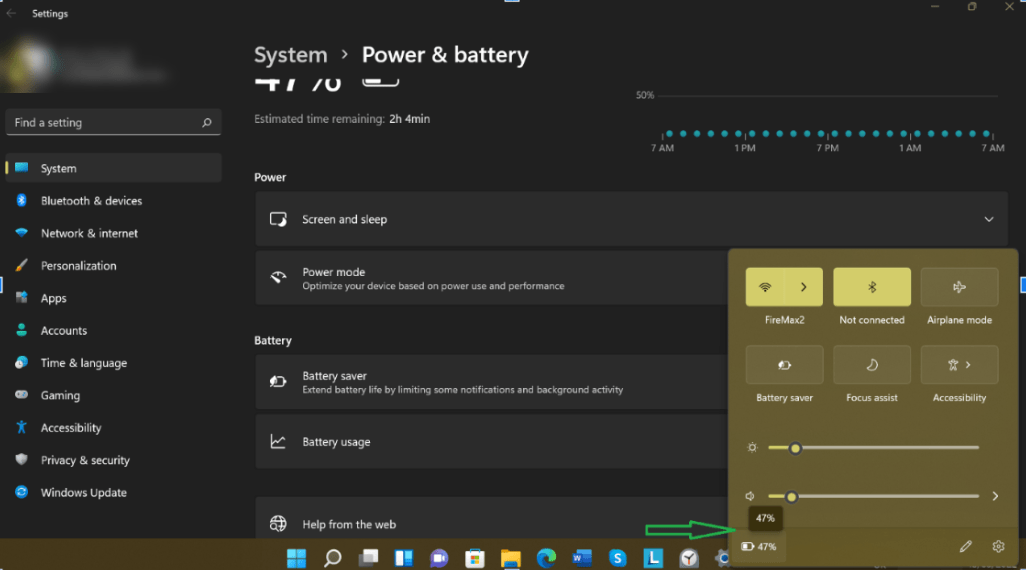
Task: Open Microsoft Edge from the taskbar
Action: [546, 558]
